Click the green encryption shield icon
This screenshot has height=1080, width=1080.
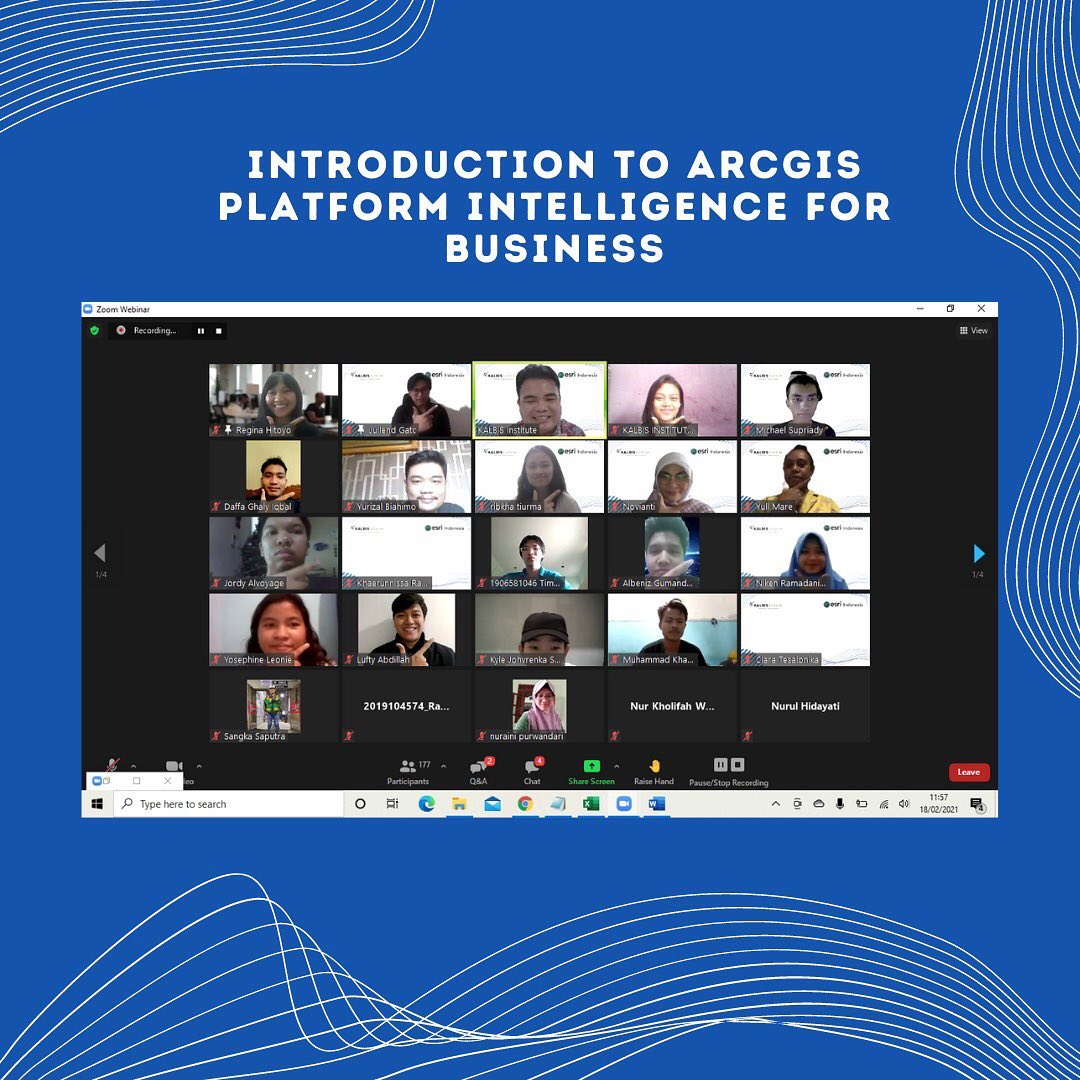[x=95, y=330]
